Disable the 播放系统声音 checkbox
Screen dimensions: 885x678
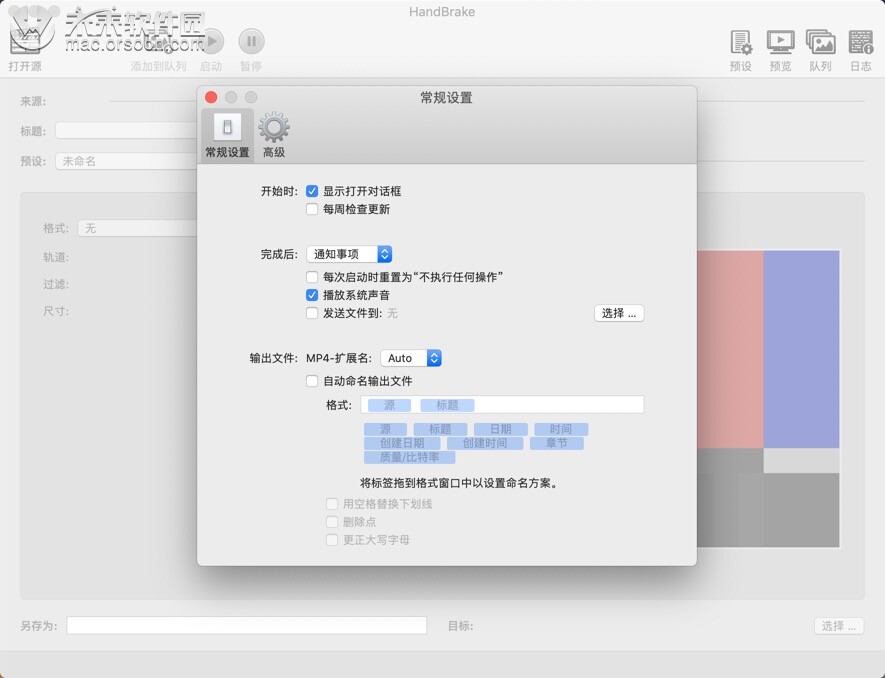(313, 294)
